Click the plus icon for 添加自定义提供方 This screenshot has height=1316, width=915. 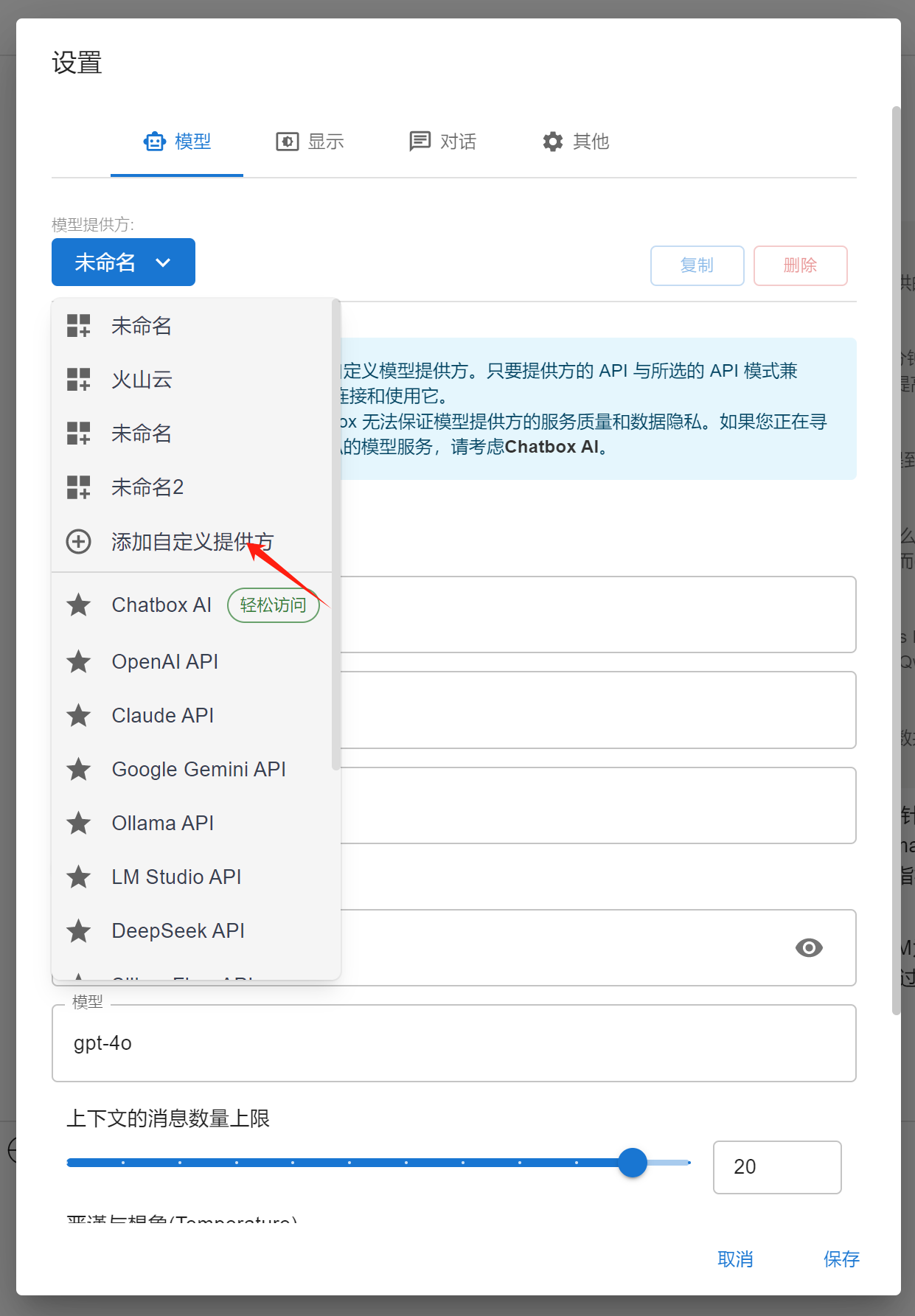79,542
